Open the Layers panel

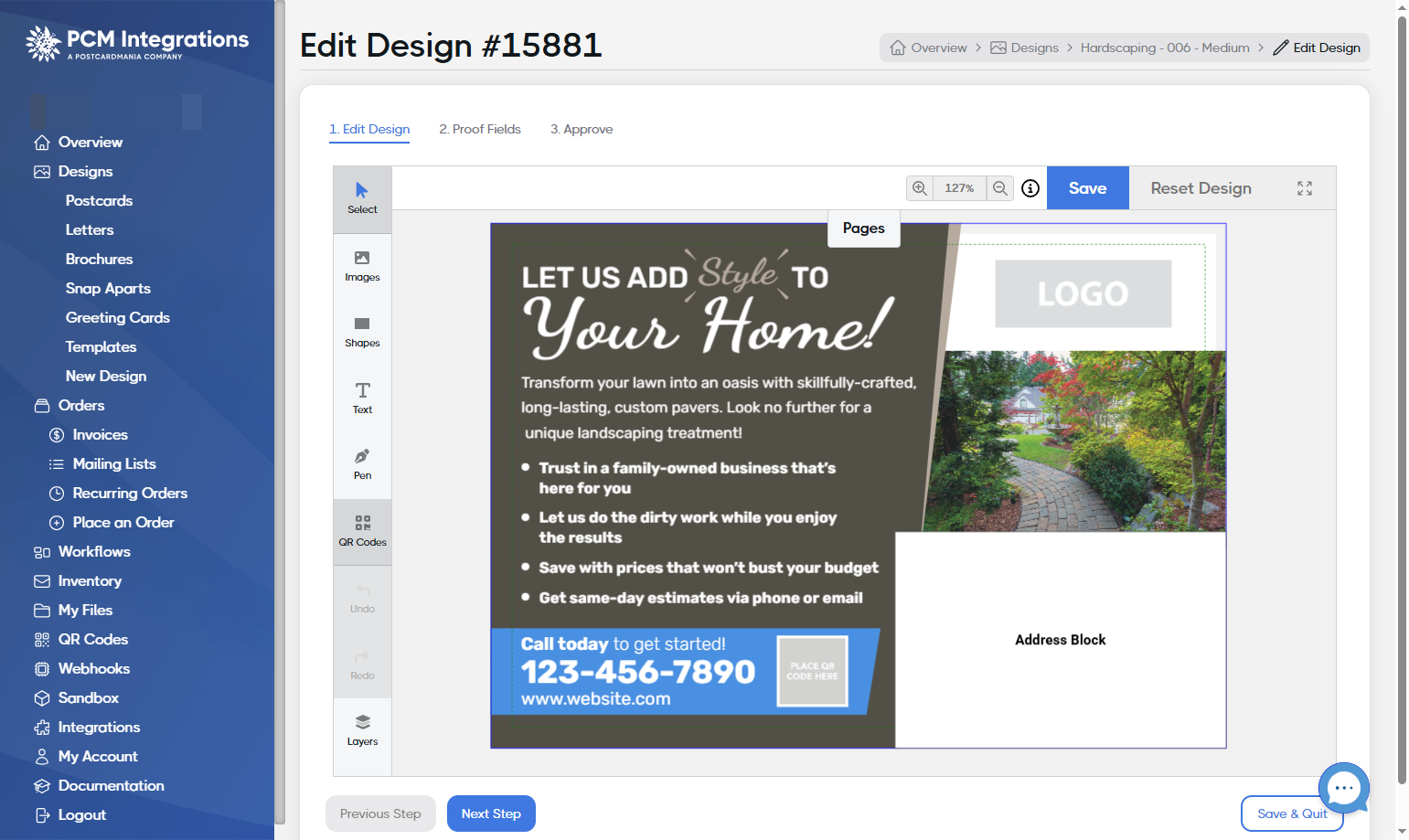pos(362,731)
